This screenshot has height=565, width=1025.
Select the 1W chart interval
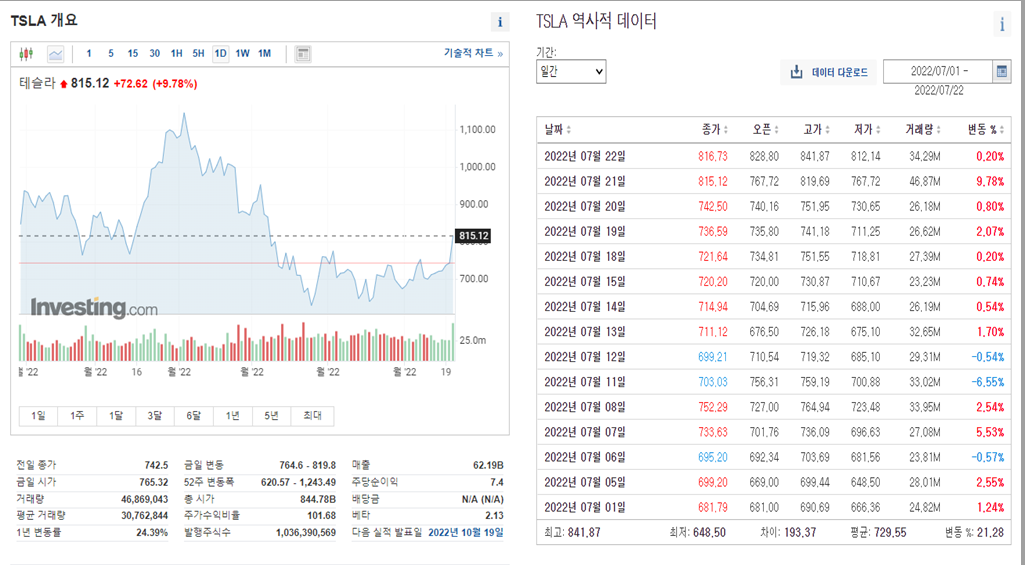pos(243,54)
